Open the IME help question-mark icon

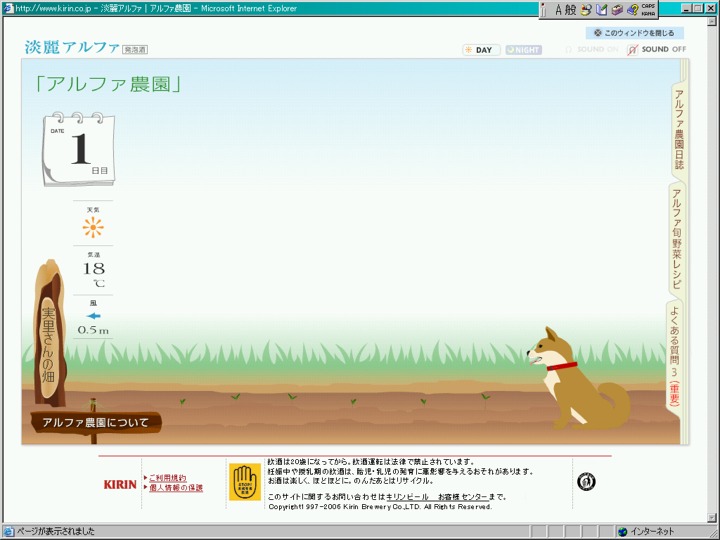point(633,10)
